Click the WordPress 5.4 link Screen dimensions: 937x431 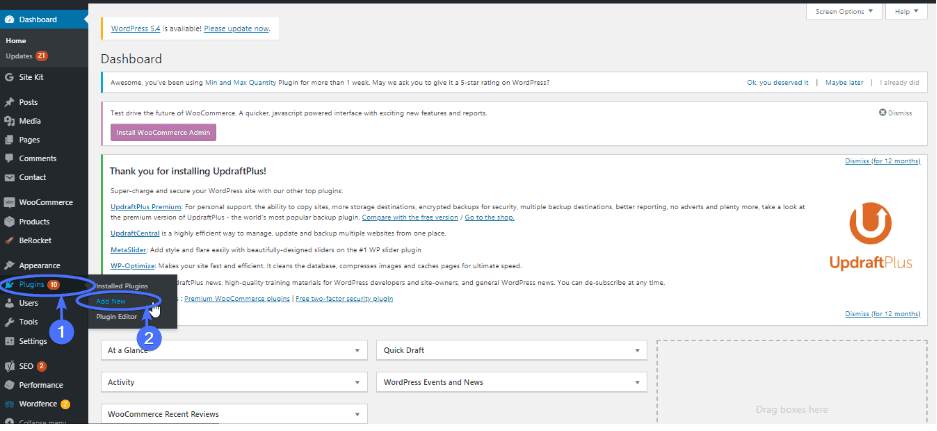tap(137, 28)
